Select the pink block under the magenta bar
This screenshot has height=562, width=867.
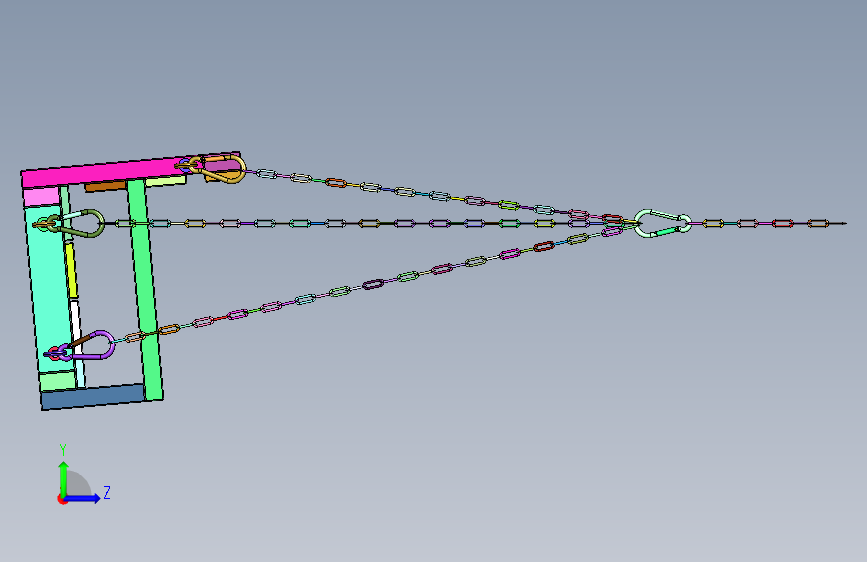pos(41,196)
